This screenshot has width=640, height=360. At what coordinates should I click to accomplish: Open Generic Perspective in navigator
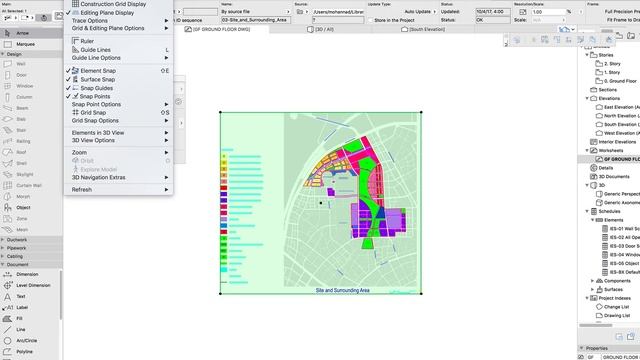pyautogui.click(x=618, y=194)
